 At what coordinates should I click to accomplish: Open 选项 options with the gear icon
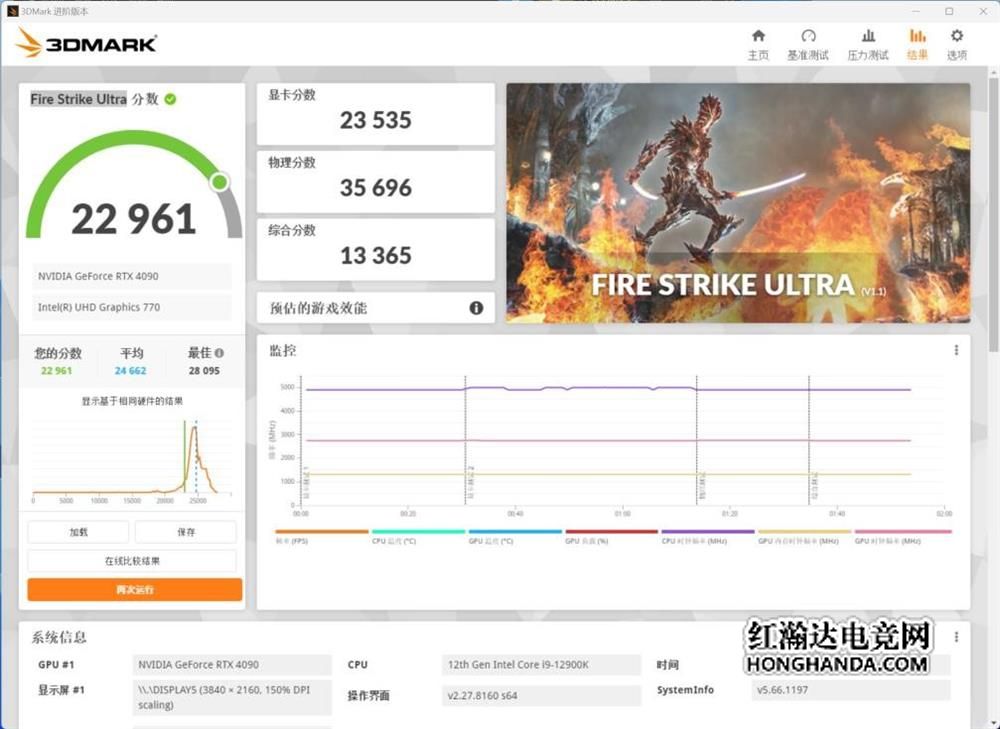[x=957, y=45]
